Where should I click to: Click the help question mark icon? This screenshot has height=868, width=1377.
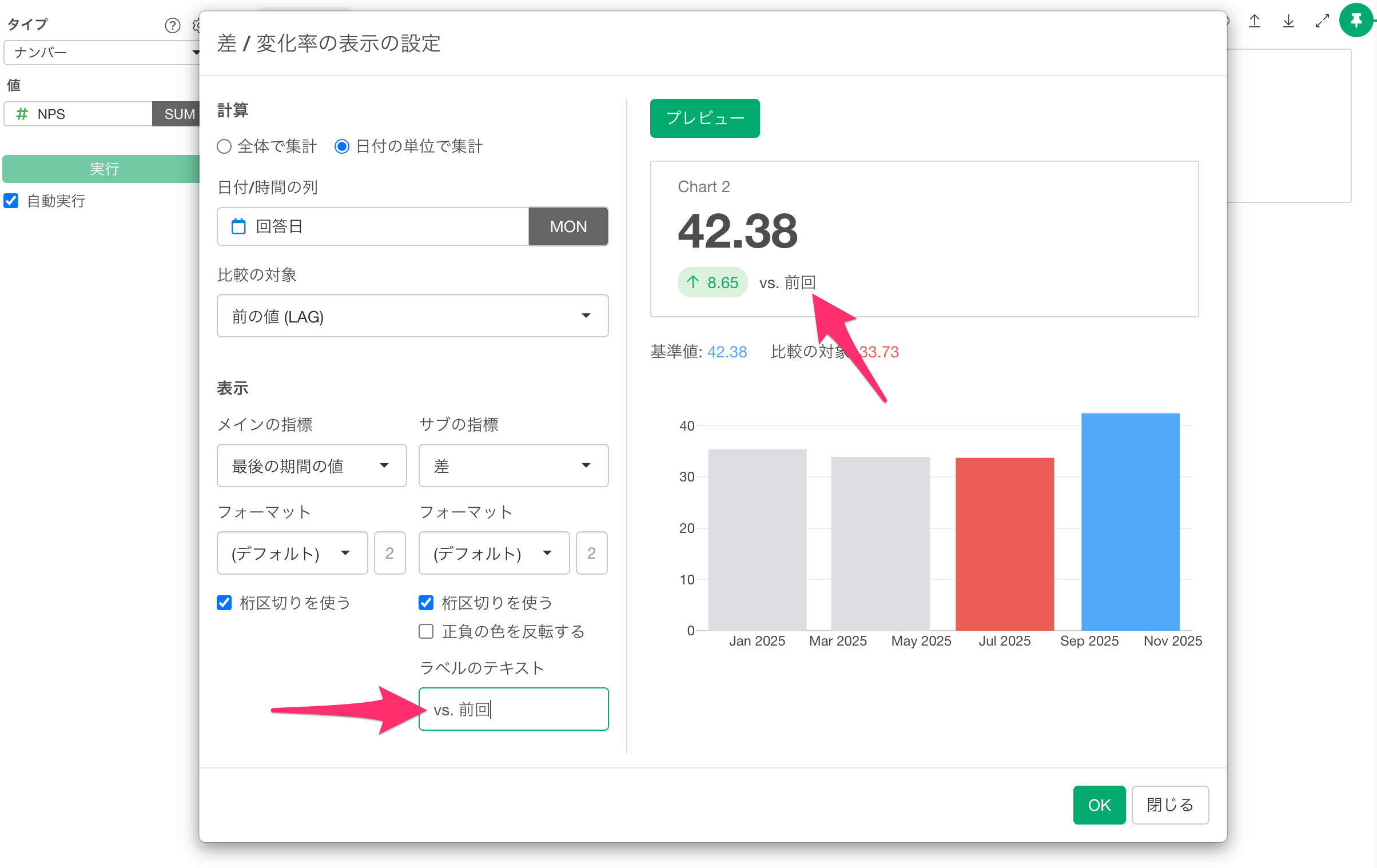pyautogui.click(x=172, y=25)
